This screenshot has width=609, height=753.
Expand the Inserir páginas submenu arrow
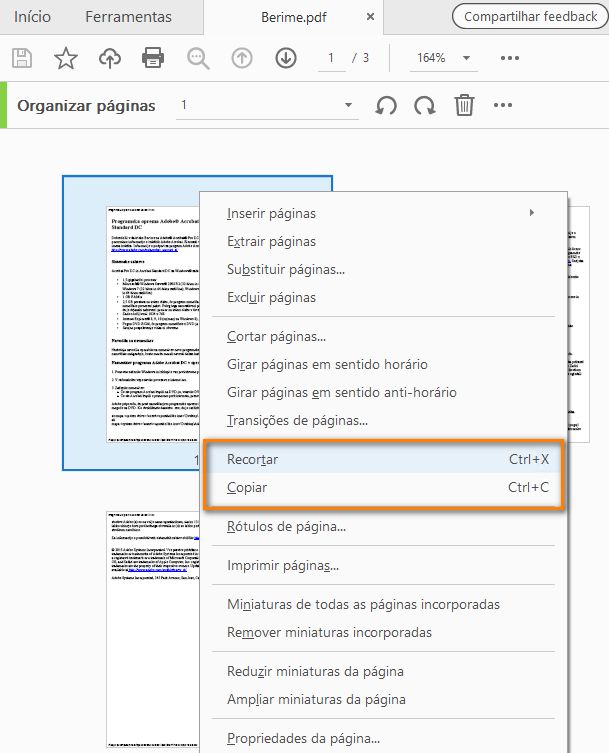click(532, 213)
